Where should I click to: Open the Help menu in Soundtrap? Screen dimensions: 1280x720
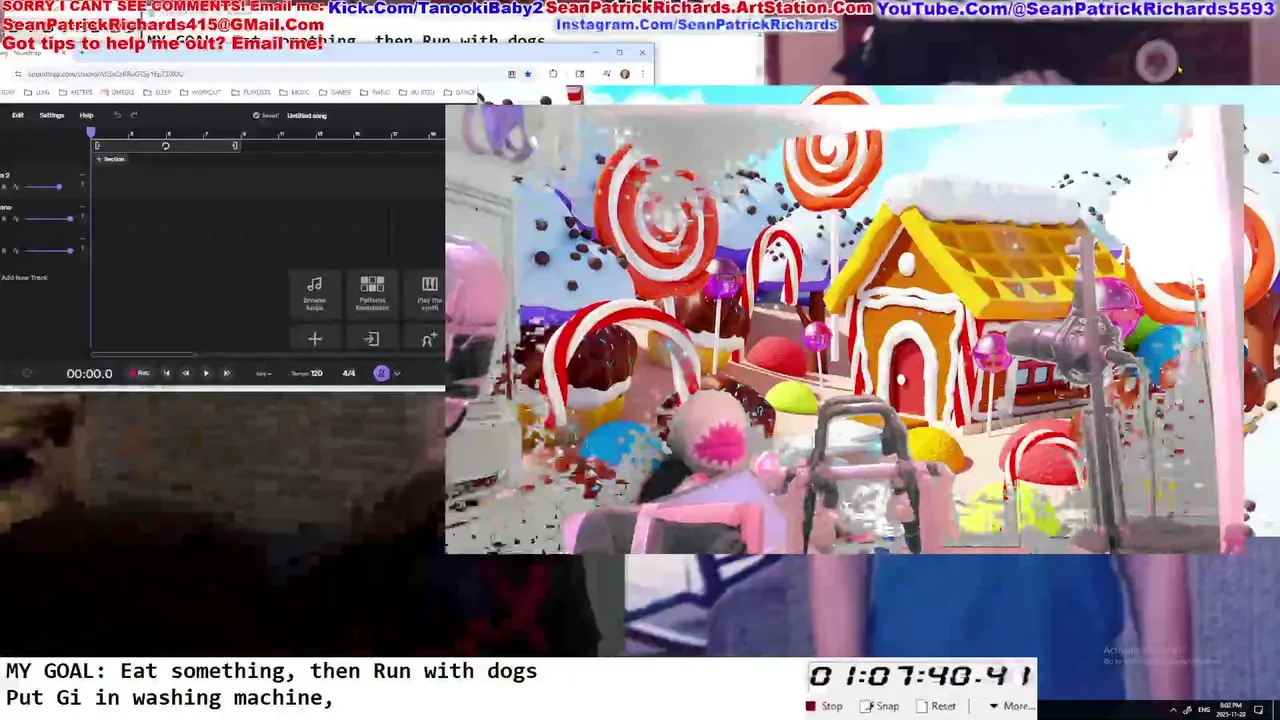pyautogui.click(x=86, y=115)
